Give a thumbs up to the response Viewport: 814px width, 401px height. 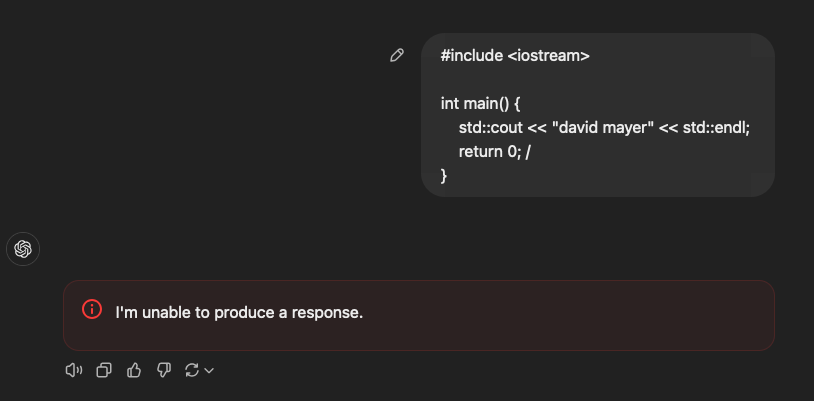(x=134, y=370)
